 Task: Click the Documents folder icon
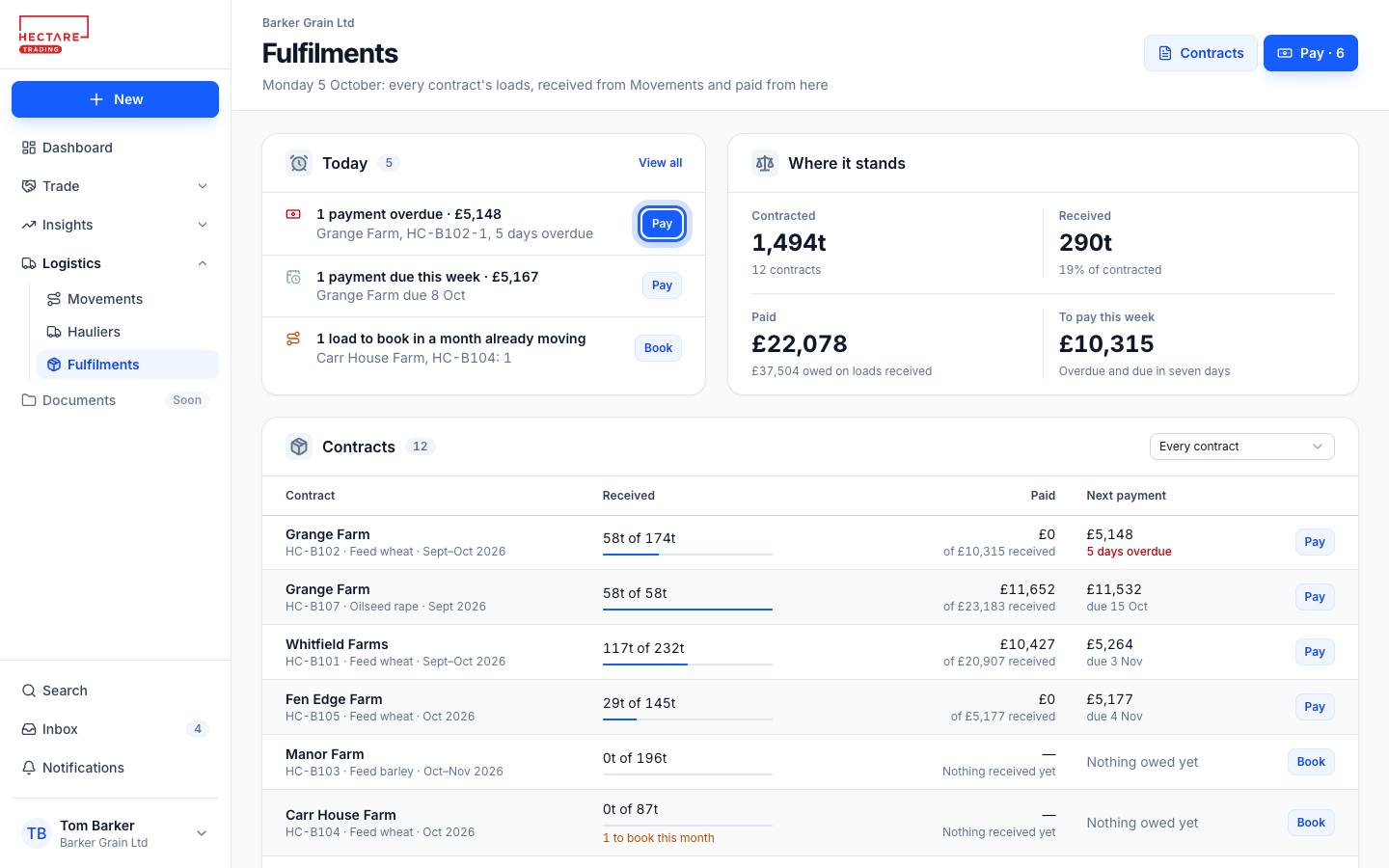tap(29, 400)
